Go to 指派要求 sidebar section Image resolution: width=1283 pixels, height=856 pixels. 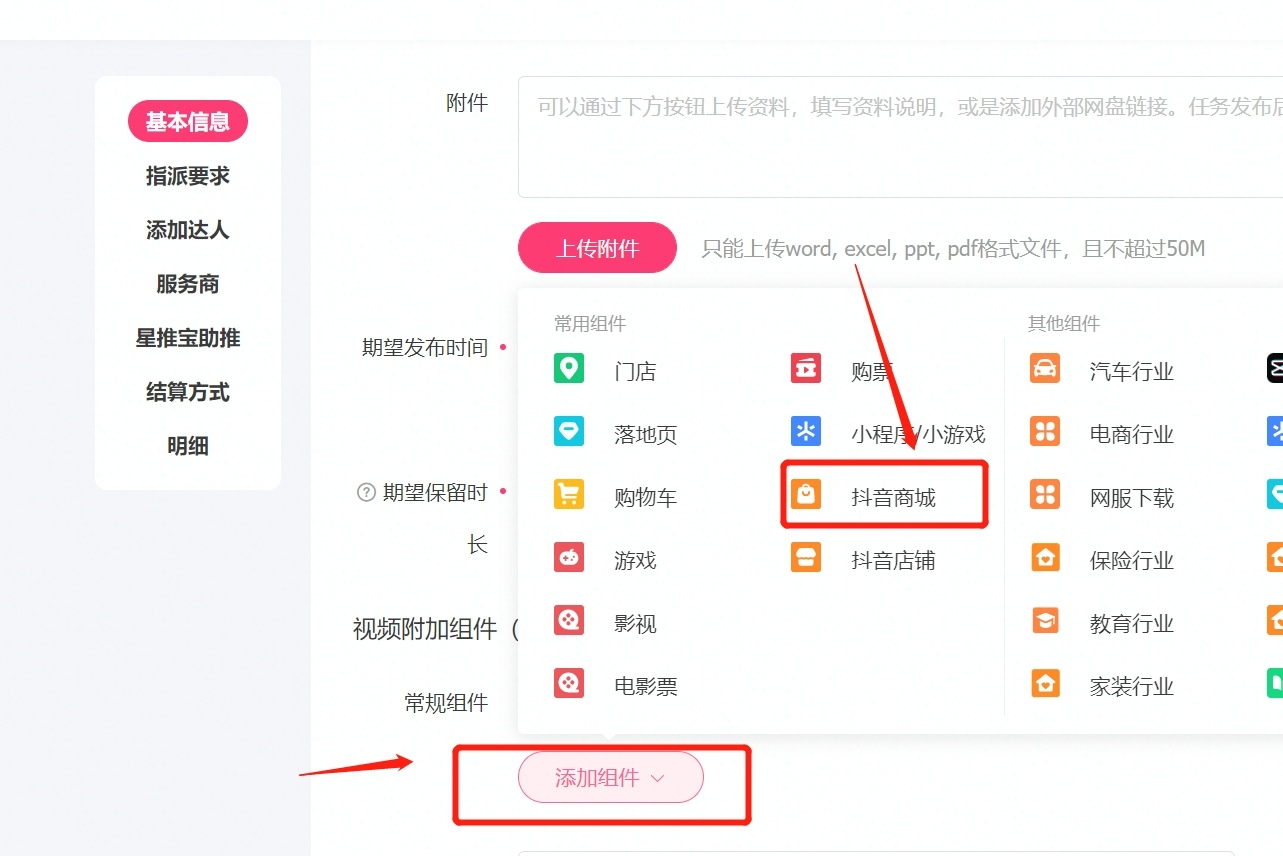pos(188,176)
